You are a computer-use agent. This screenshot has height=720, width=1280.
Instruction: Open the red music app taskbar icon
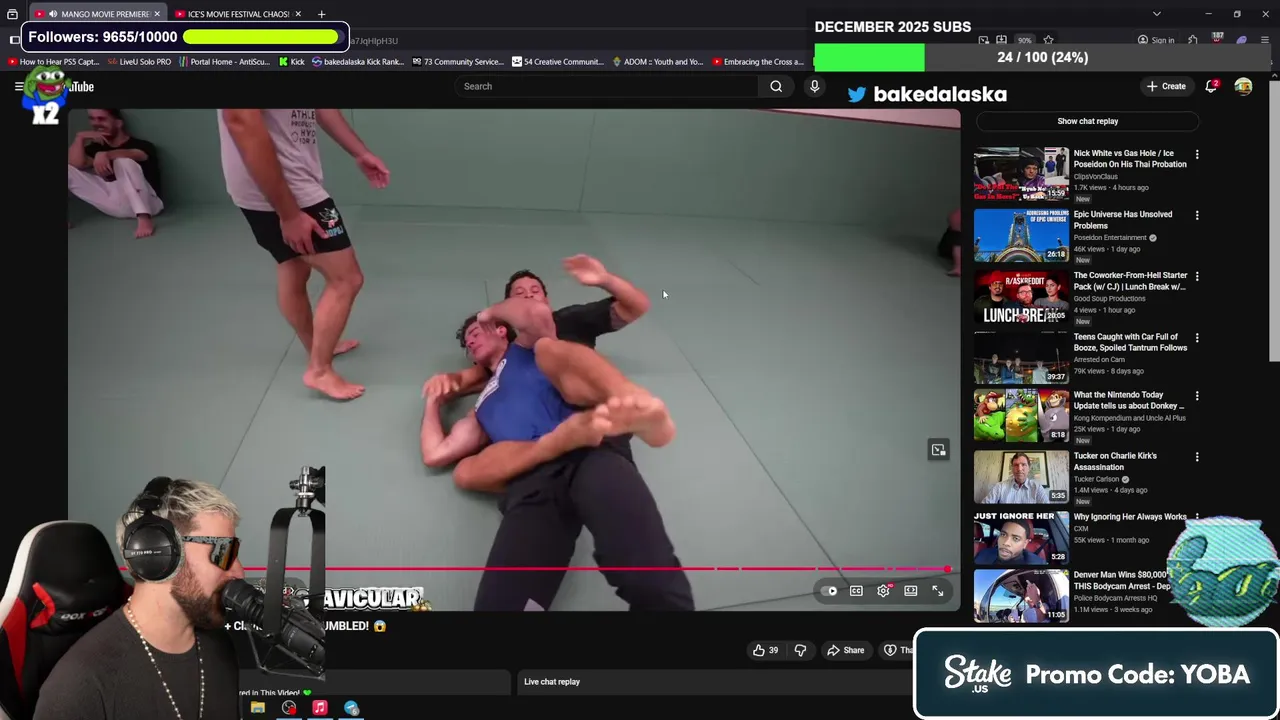click(x=320, y=708)
